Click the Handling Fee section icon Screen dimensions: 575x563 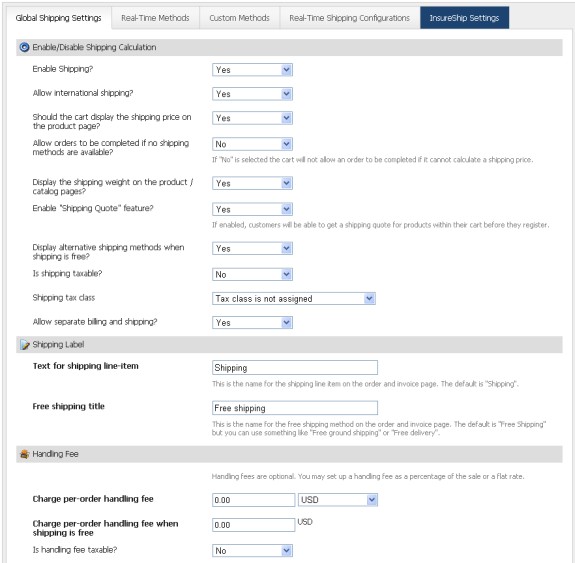click(25, 454)
